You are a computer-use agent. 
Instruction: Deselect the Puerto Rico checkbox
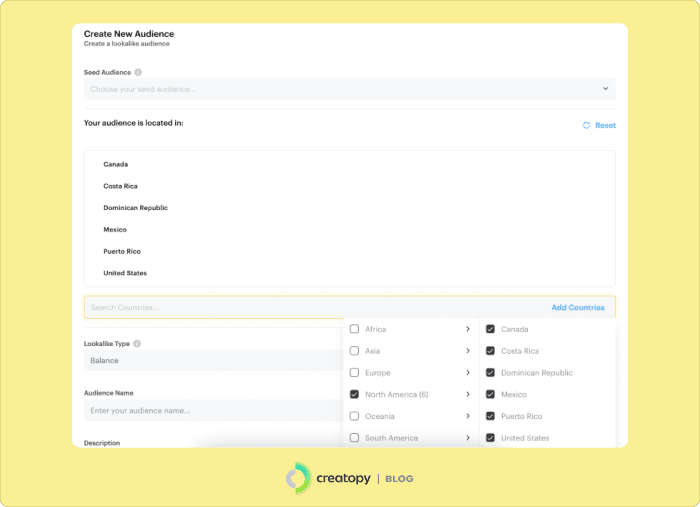coord(490,416)
